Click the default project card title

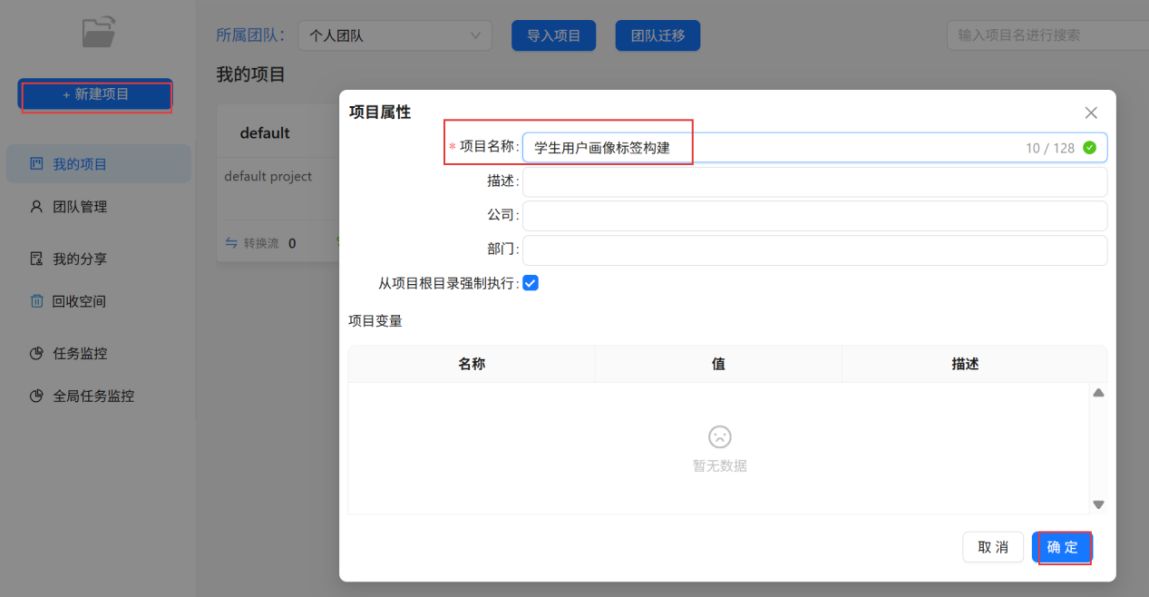click(x=265, y=133)
